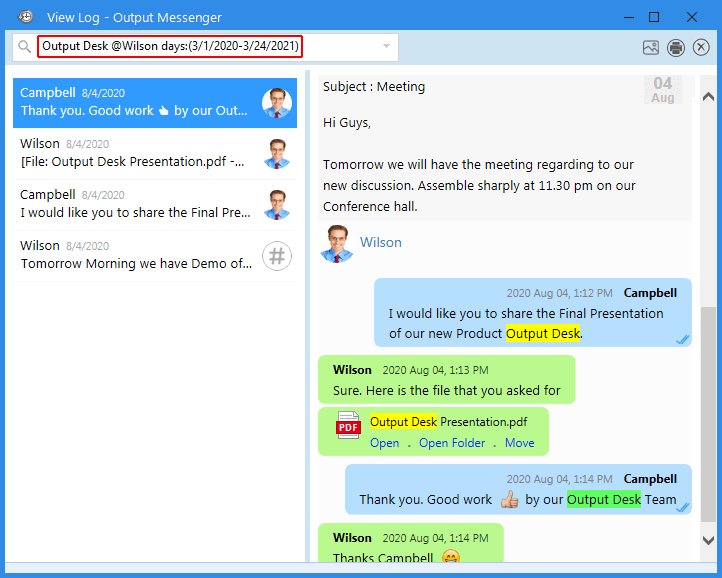Click the read-receipt checkmarks on the 1:12 PM message

pyautogui.click(x=682, y=340)
